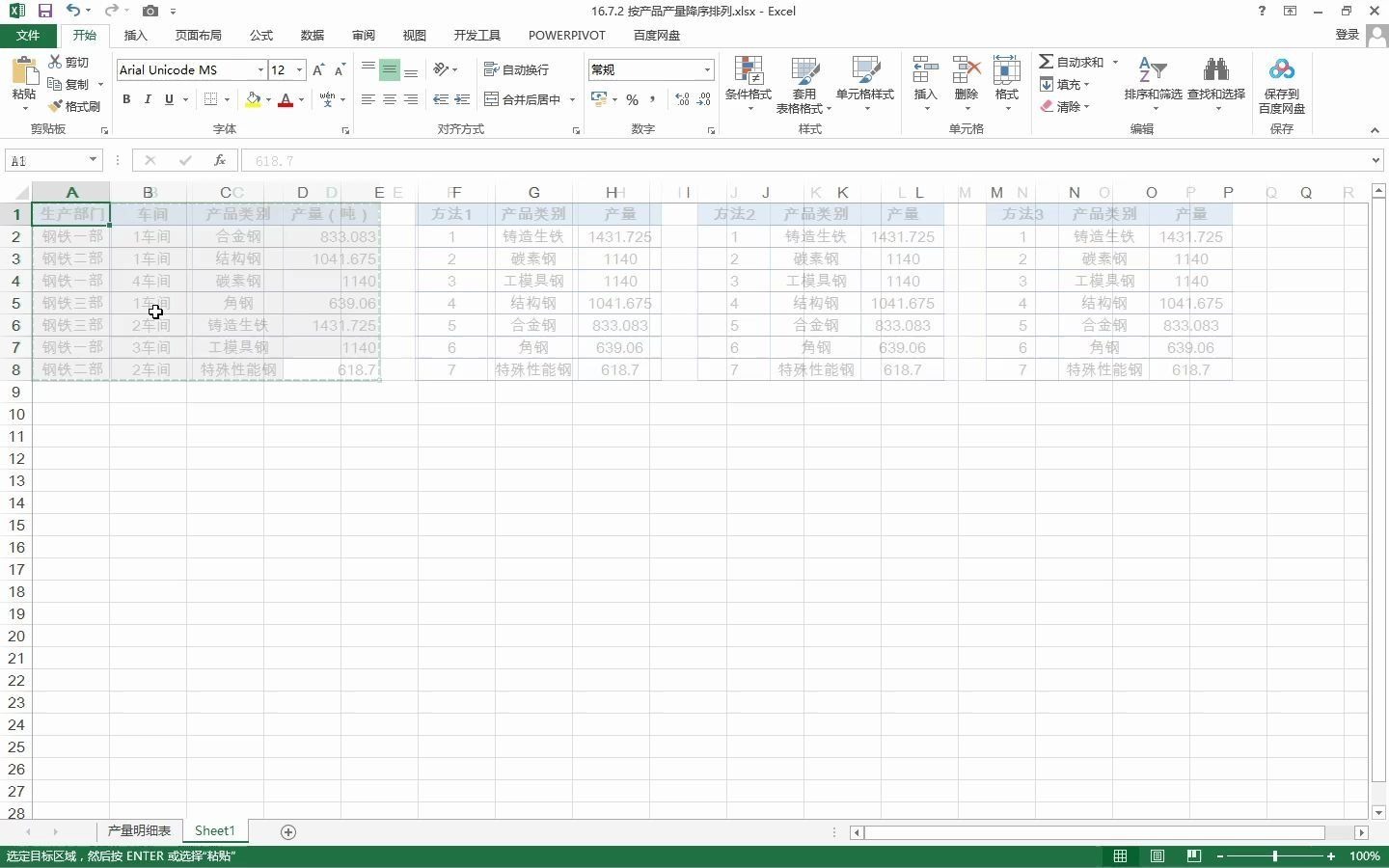
Task: Open the font name dropdown Arial Unicode MS
Action: tap(260, 69)
